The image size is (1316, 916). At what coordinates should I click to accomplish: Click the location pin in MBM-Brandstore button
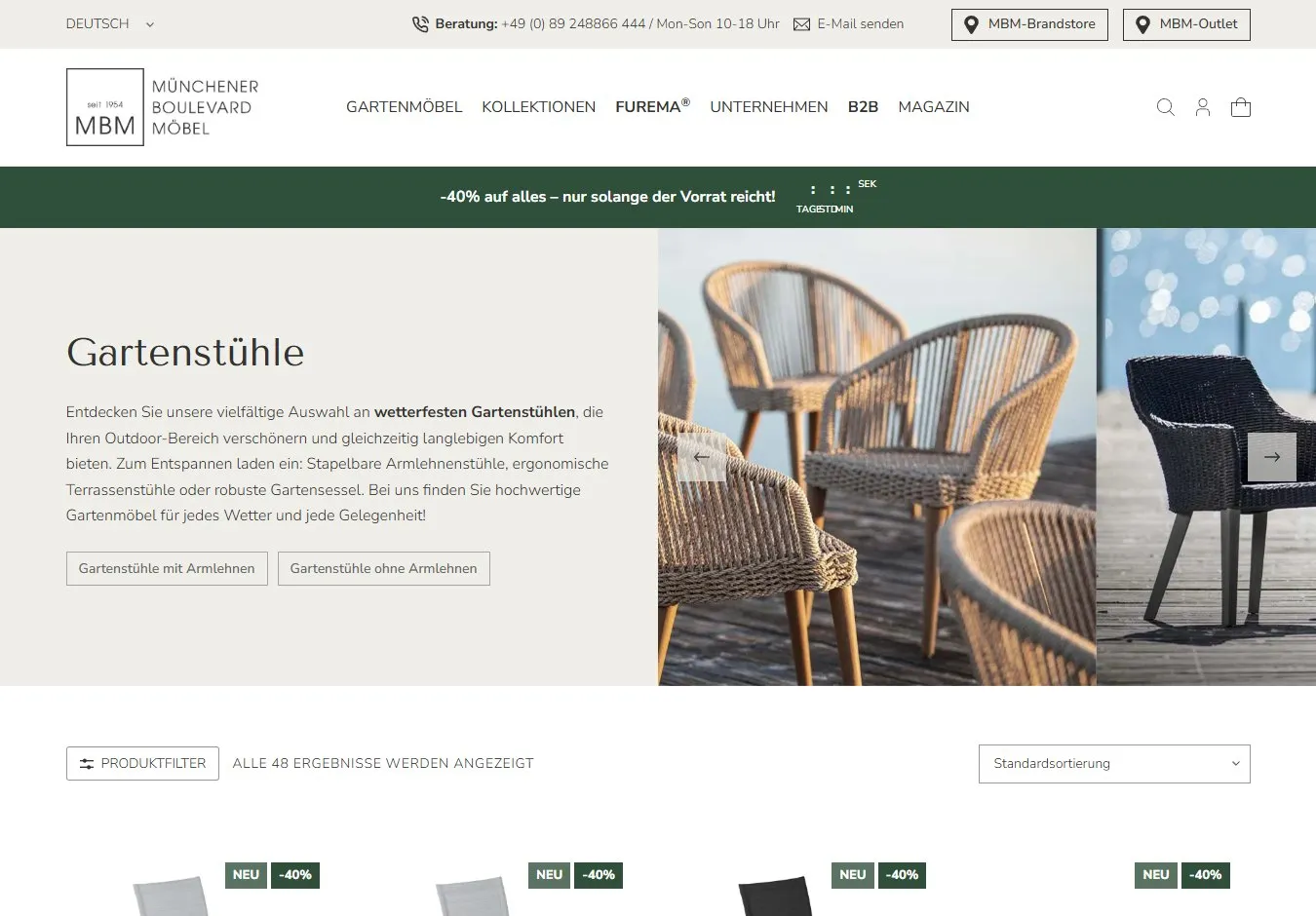[x=971, y=24]
